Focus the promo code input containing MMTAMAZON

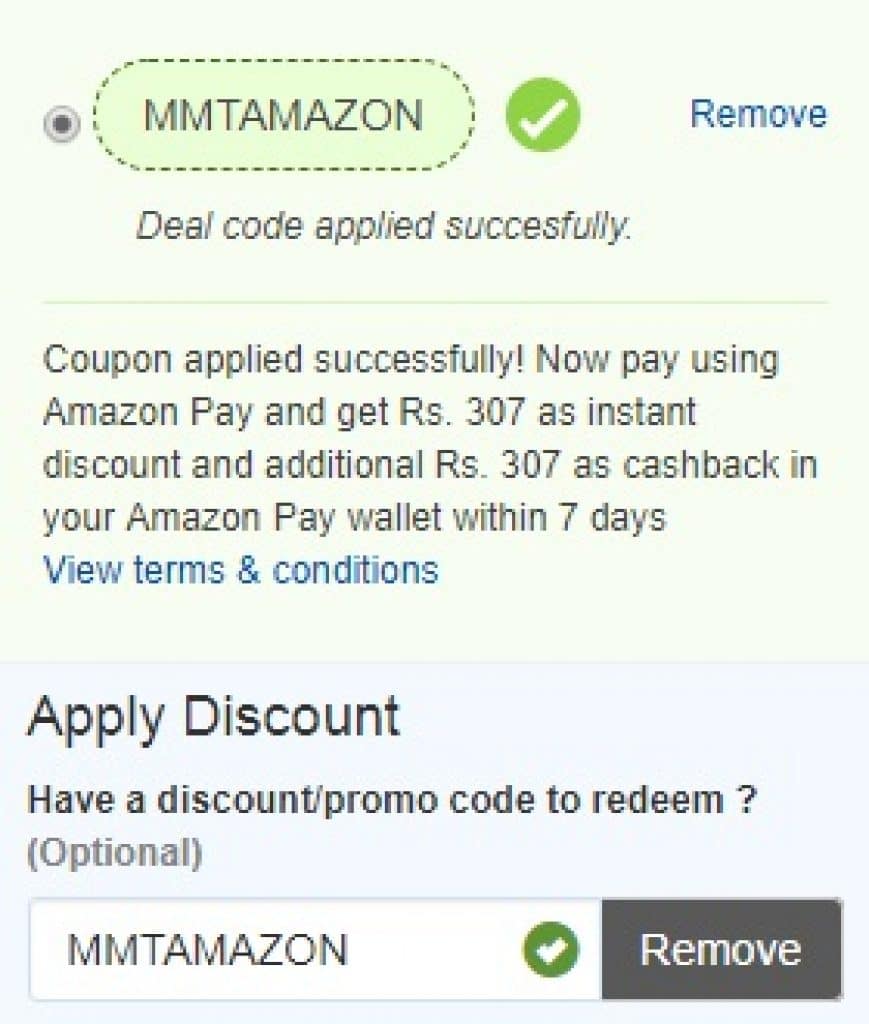click(315, 949)
